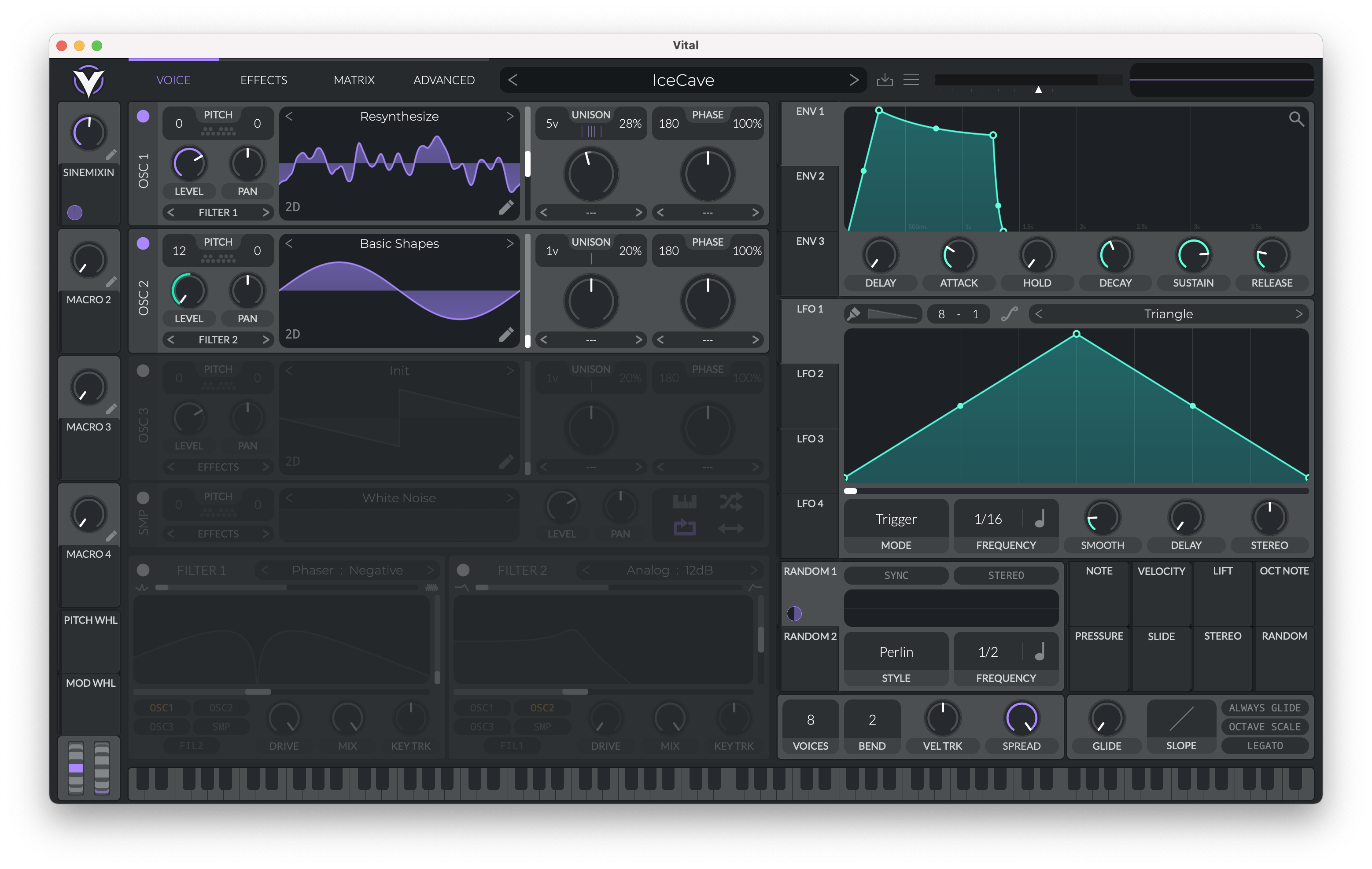Open the hamburger menu icon beside preset name

(911, 80)
